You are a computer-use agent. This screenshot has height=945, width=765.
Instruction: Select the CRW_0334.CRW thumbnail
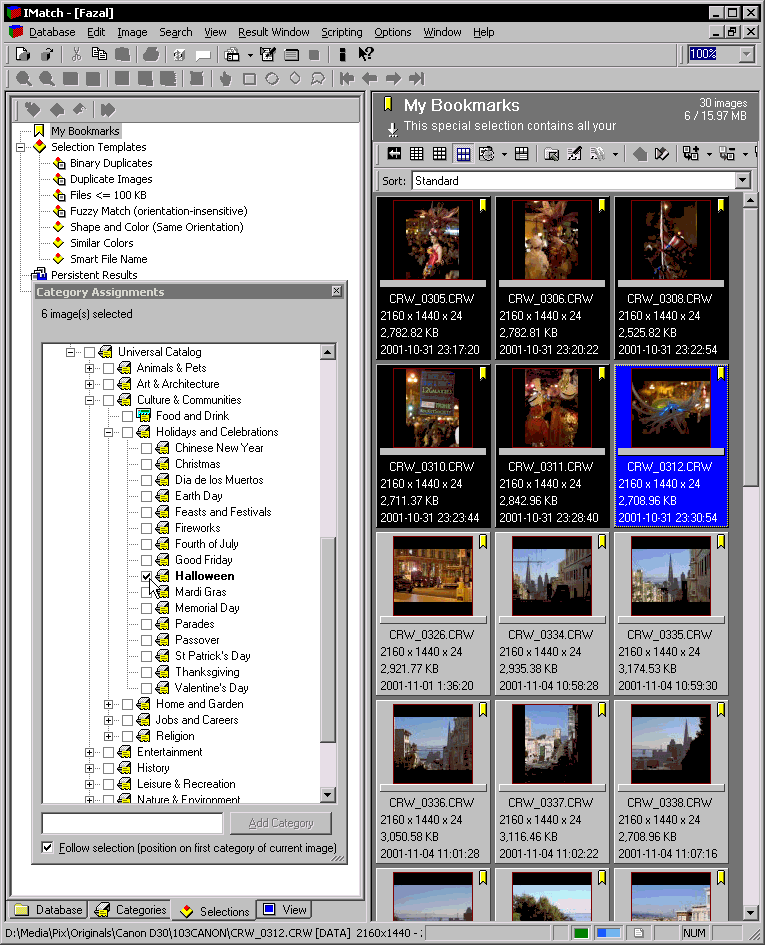(550, 574)
